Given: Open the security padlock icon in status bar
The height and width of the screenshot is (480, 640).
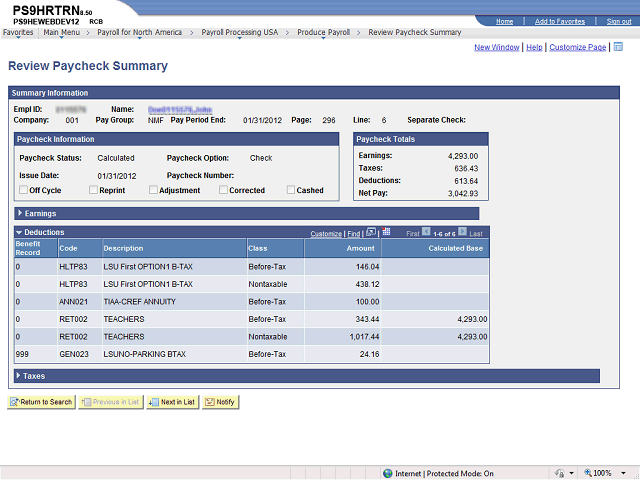Looking at the screenshot, I should [560, 473].
